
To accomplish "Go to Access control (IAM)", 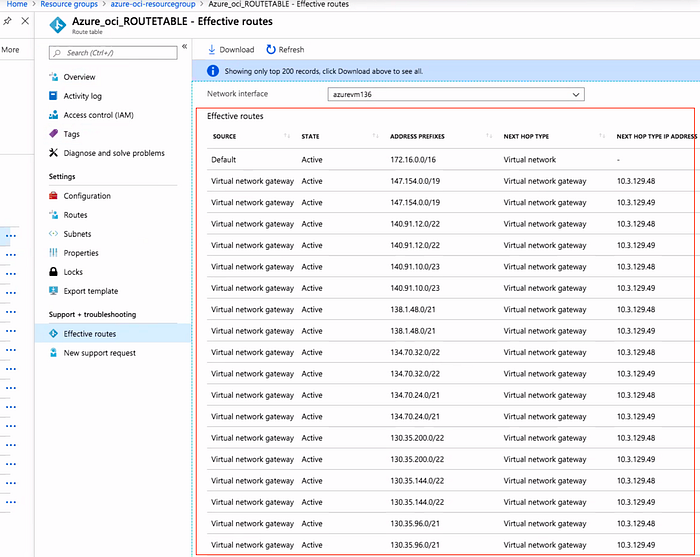I will tap(99, 115).
